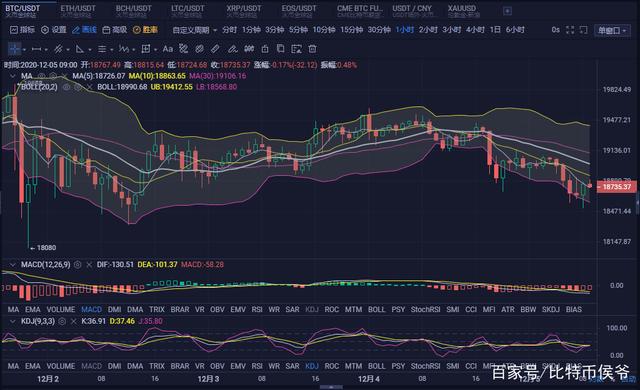Toggle the 指标 indicators button
The height and width of the screenshot is (390, 640).
coord(22,30)
